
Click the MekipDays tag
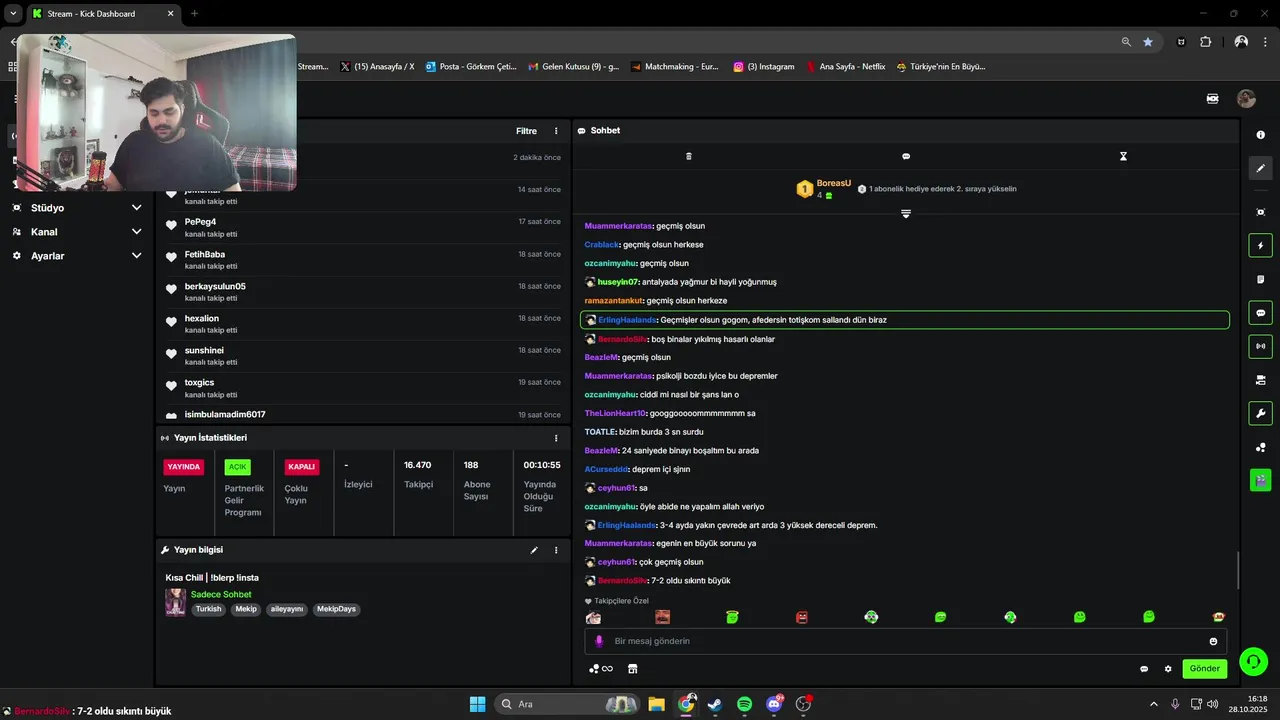336,609
